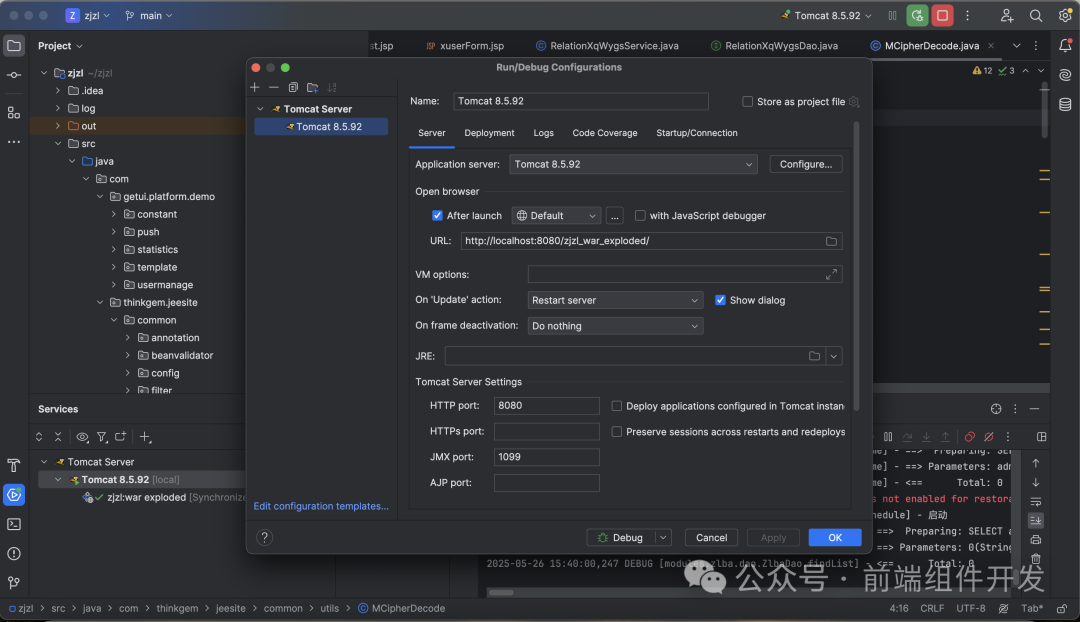Switch to the Logs tab

click(543, 133)
